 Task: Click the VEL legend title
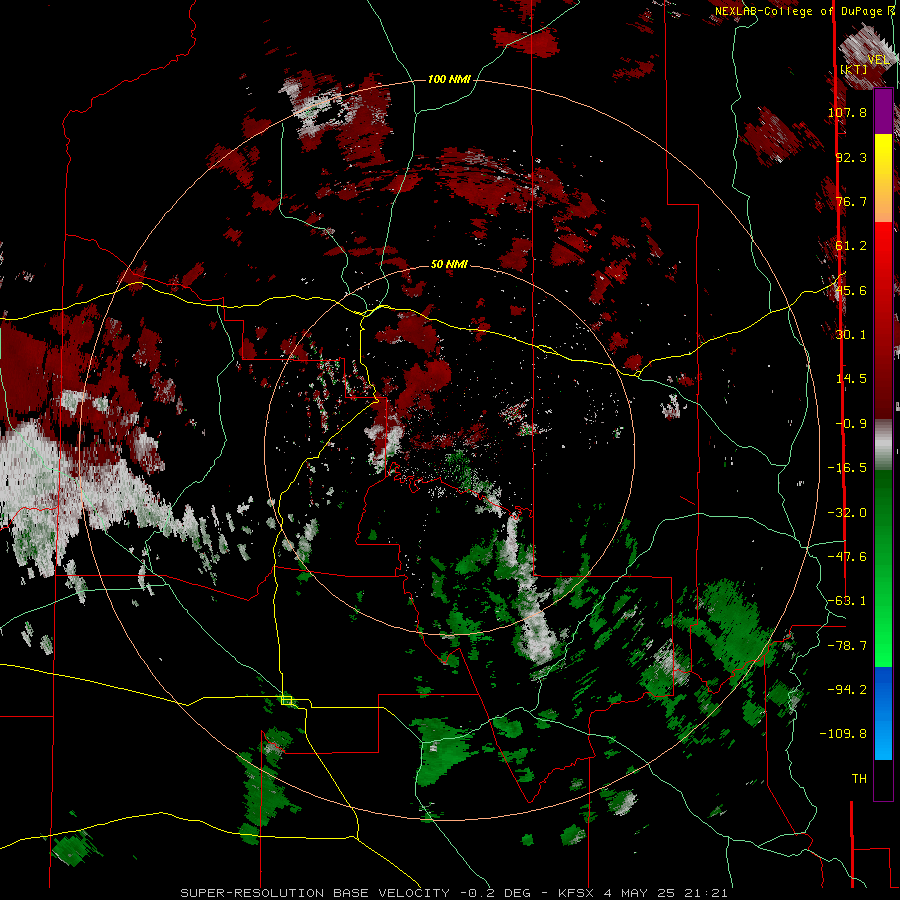(878, 59)
